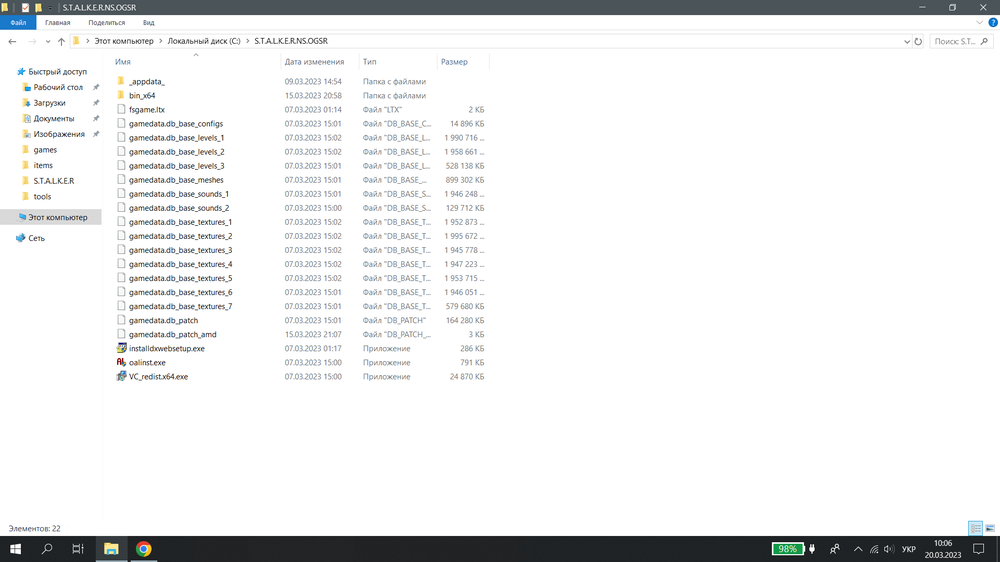Open the Вид ribbon tab
1000x562 pixels.
(x=149, y=22)
